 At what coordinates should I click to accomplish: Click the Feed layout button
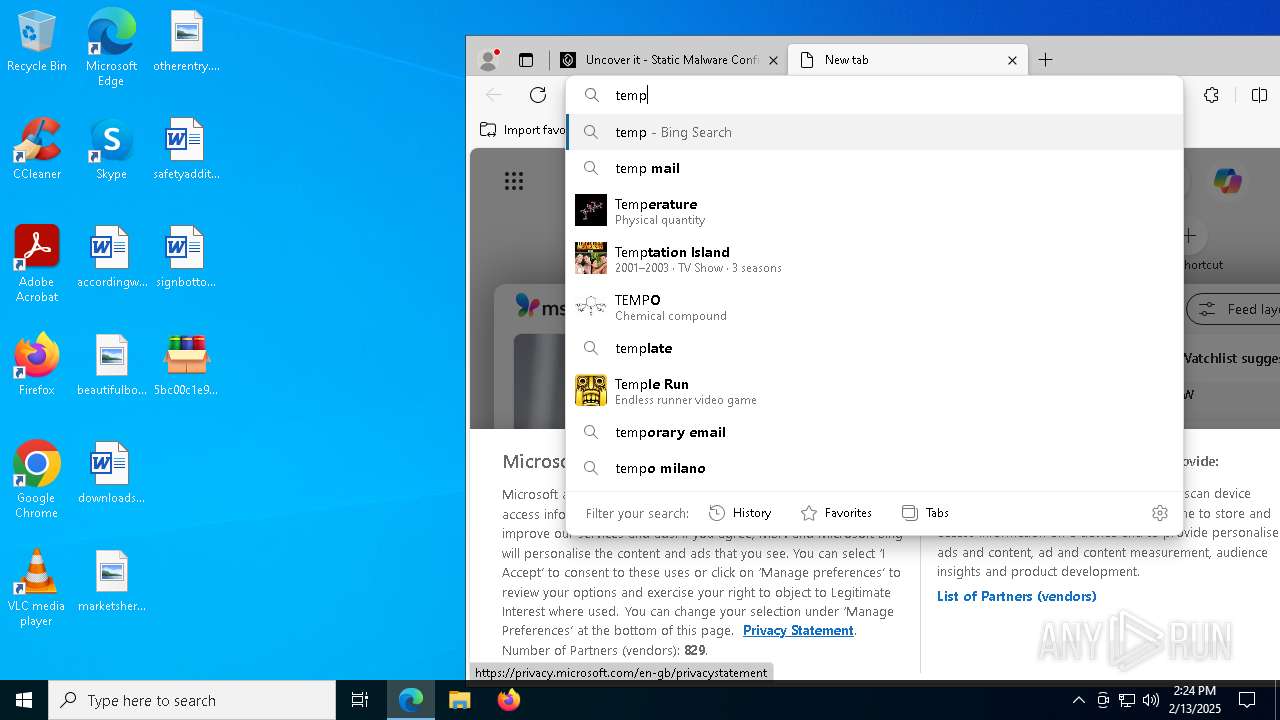click(x=1234, y=309)
